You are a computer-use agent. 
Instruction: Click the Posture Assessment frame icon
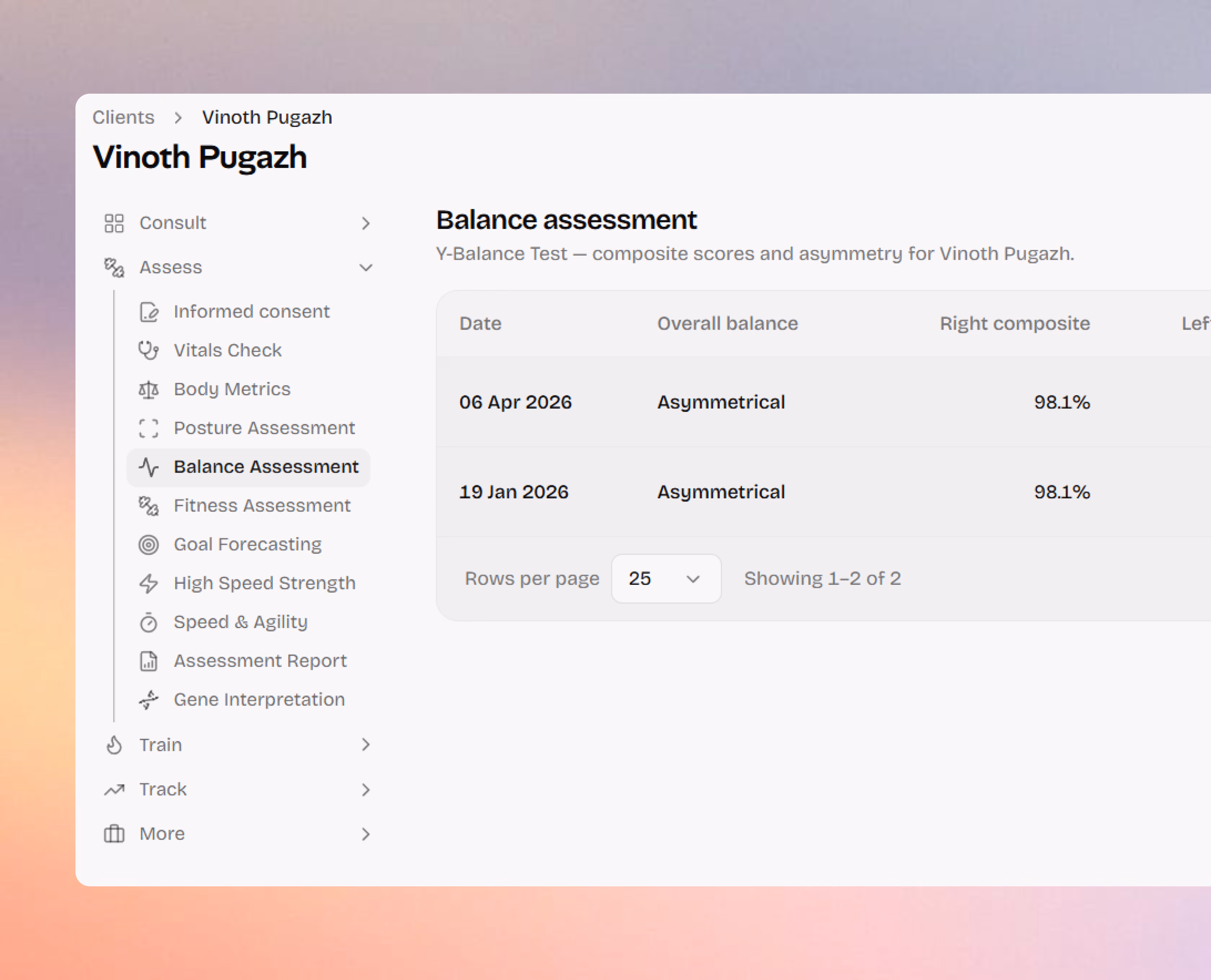(x=148, y=428)
